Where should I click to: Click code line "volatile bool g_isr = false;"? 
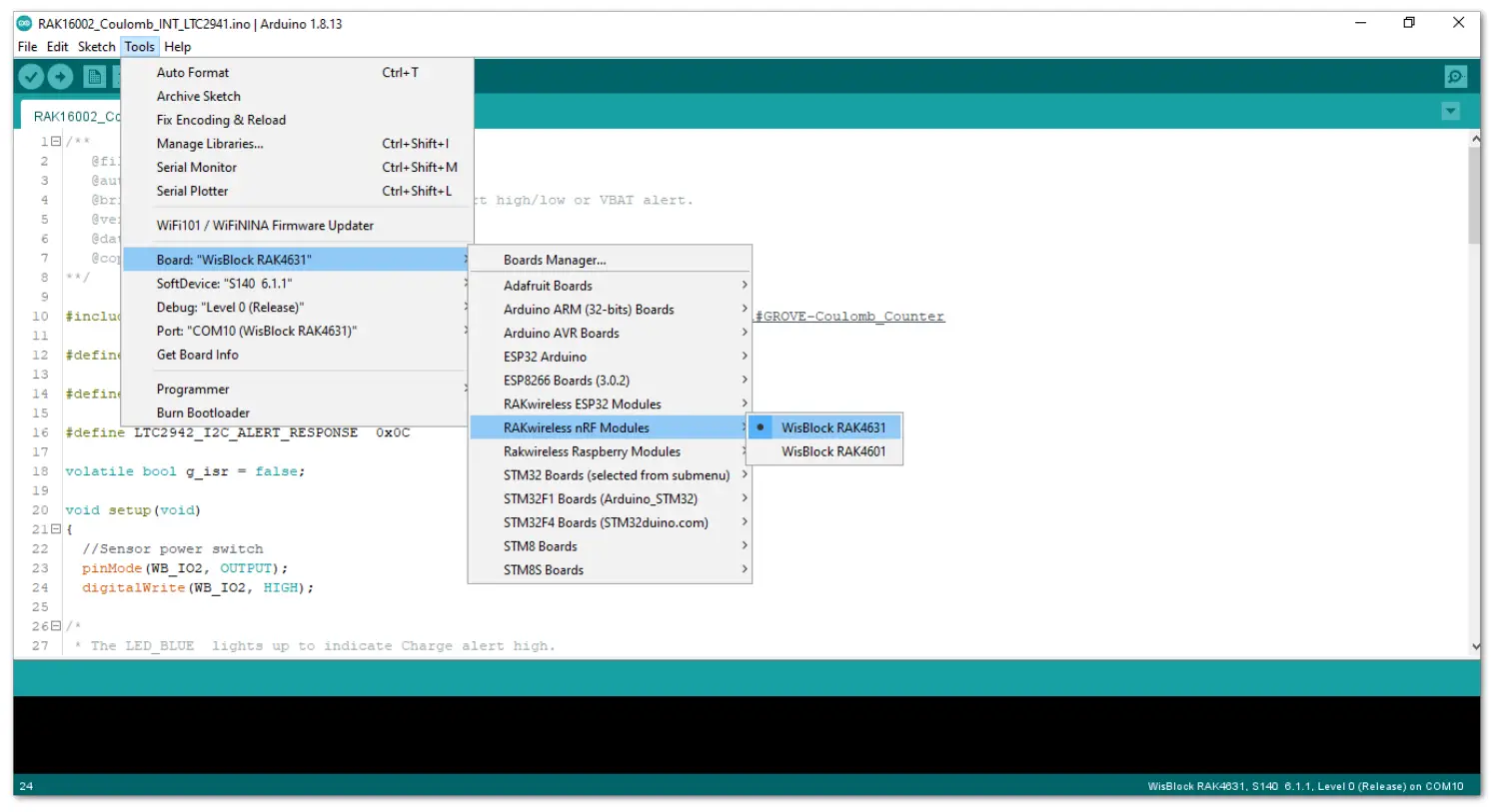click(x=185, y=471)
